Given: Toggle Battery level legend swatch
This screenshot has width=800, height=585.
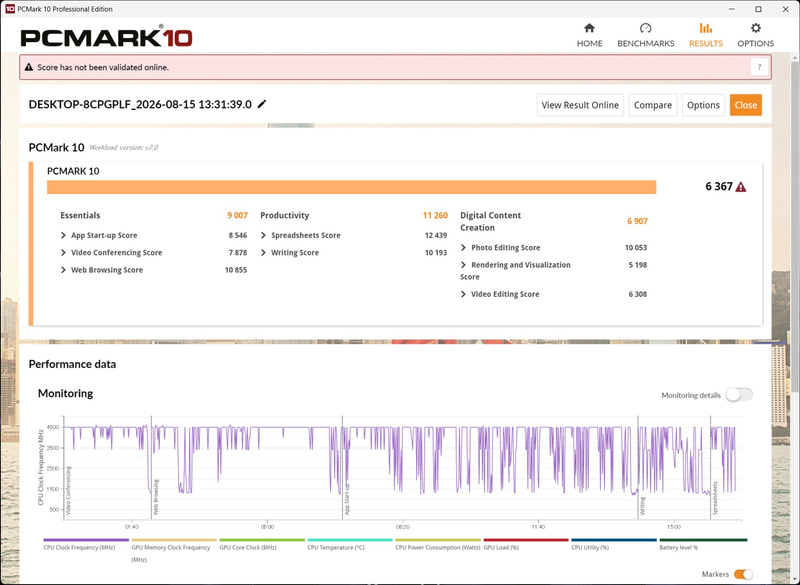Looking at the screenshot, I should click(x=703, y=540).
